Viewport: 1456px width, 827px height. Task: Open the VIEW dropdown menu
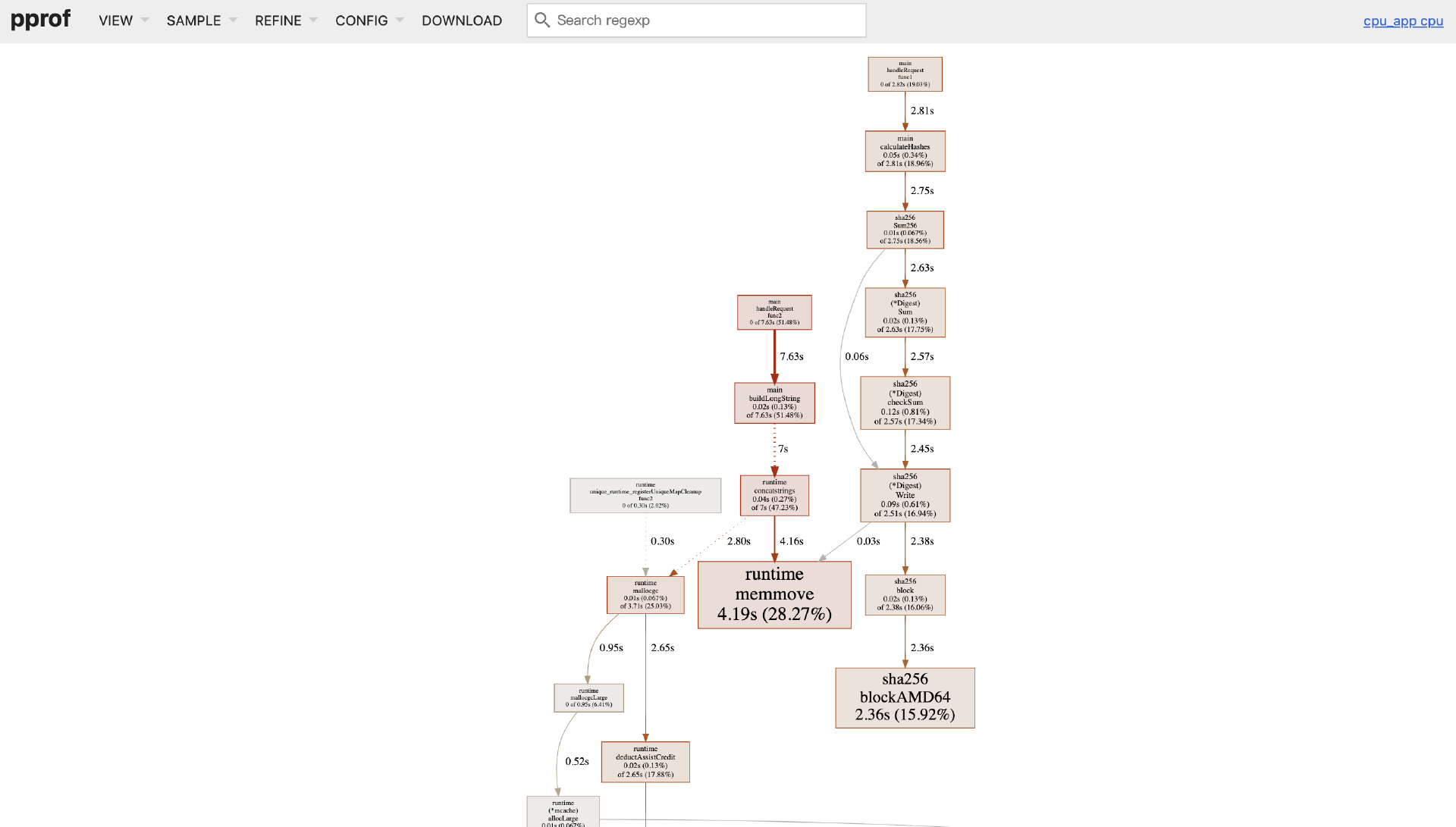coord(123,20)
